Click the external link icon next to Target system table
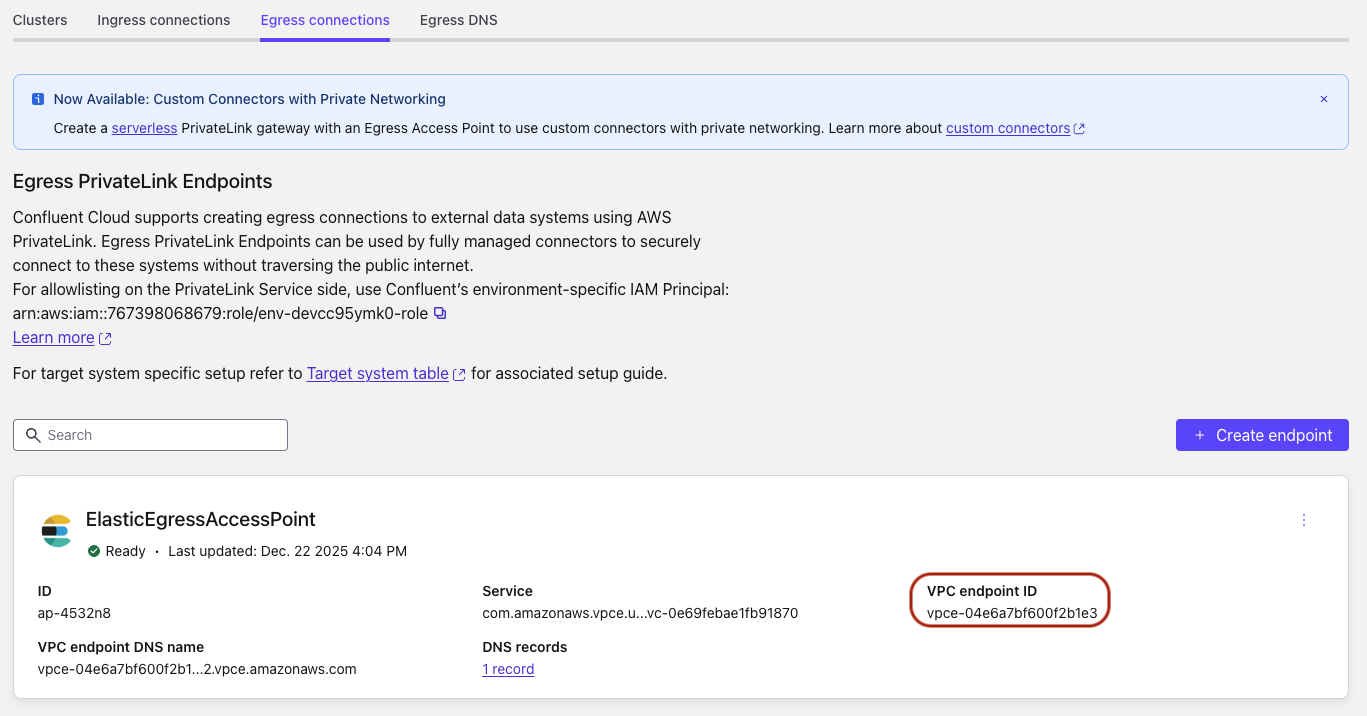 coord(459,373)
